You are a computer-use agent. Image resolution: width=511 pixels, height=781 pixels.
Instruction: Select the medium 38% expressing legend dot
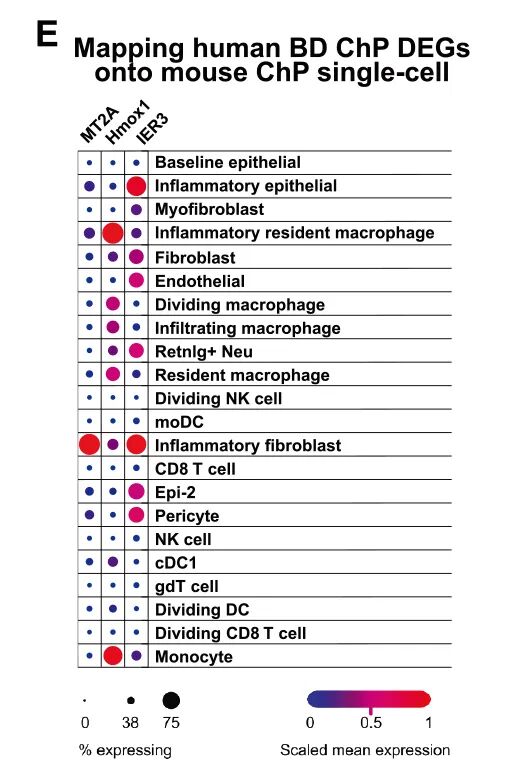[x=130, y=700]
